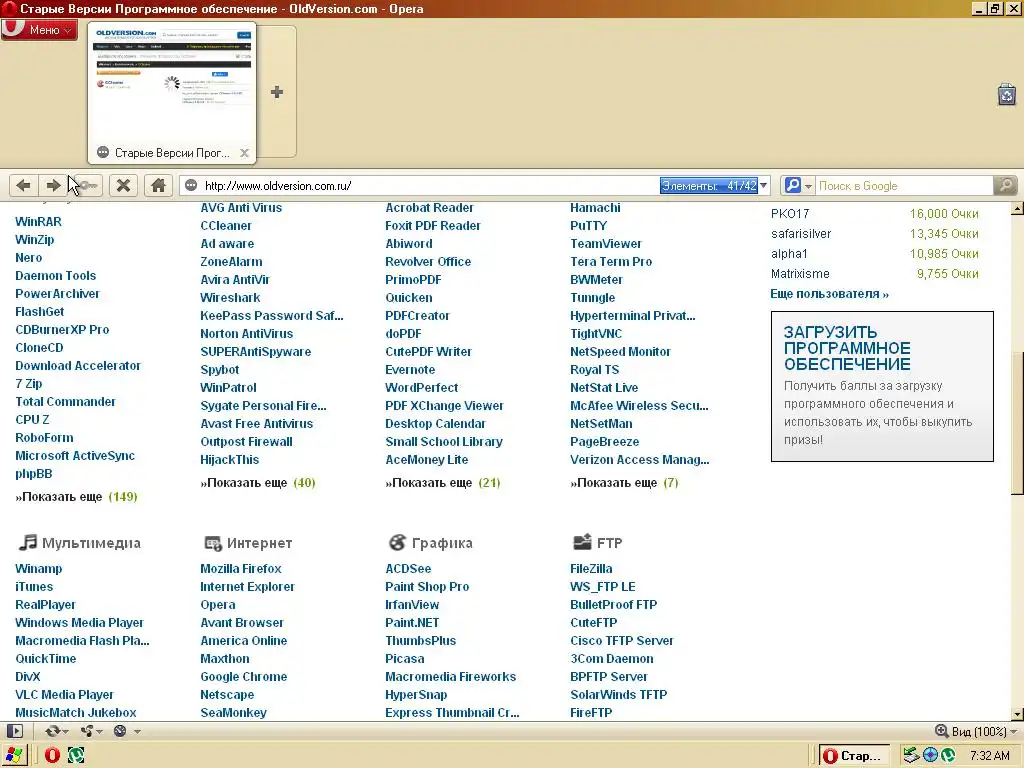
Task: Launch uTorrent from the quick launch bar
Action: tap(76, 756)
